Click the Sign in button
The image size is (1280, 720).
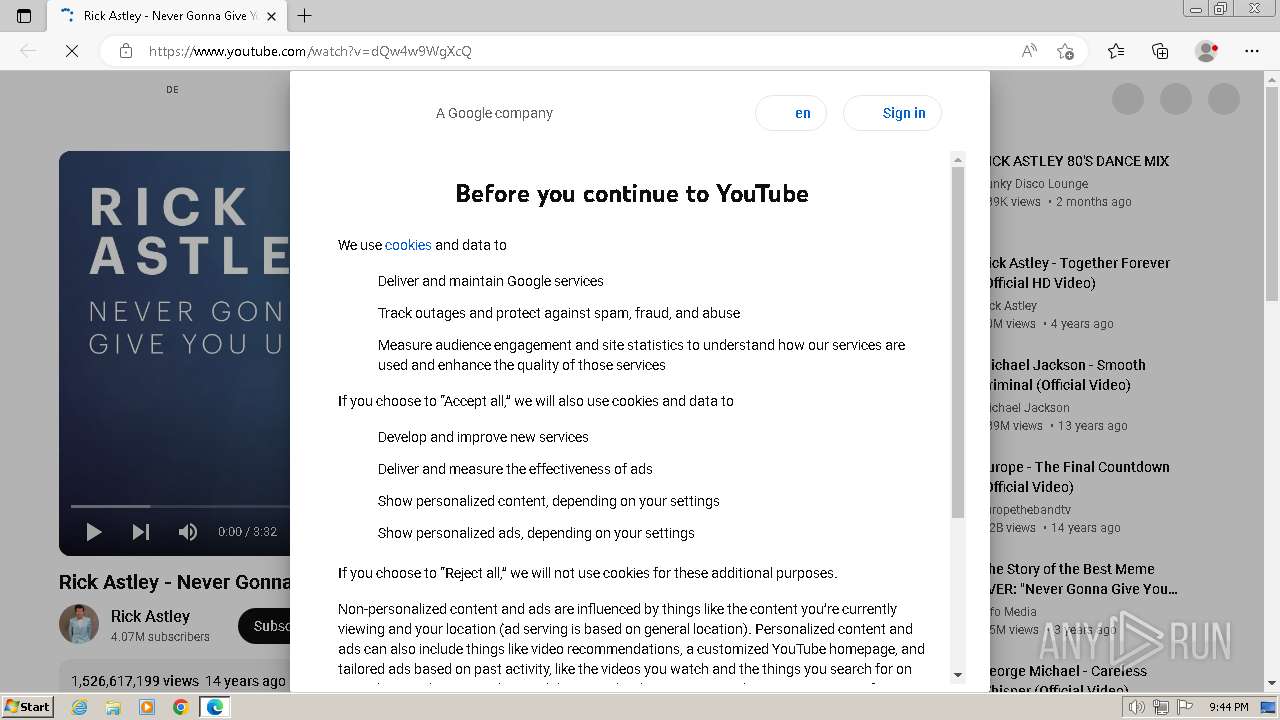click(x=892, y=113)
